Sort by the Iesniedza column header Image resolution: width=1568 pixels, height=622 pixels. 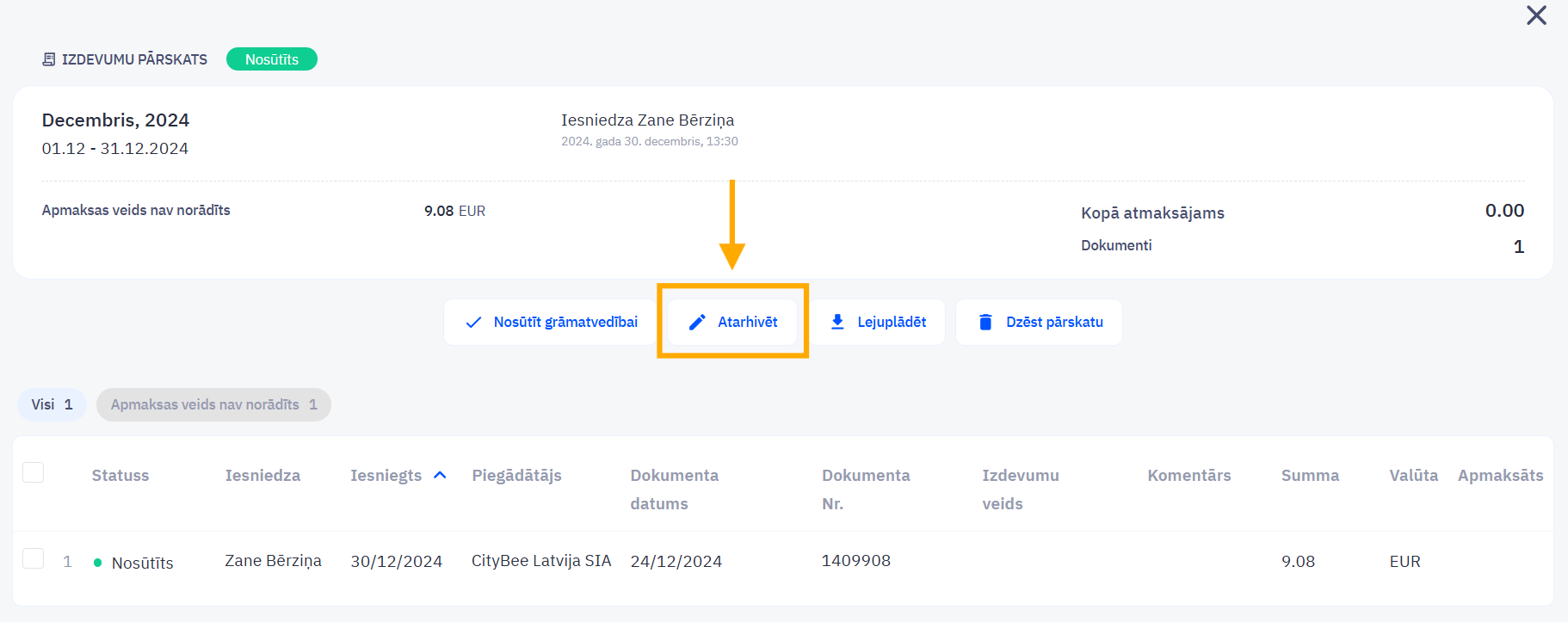click(x=262, y=476)
